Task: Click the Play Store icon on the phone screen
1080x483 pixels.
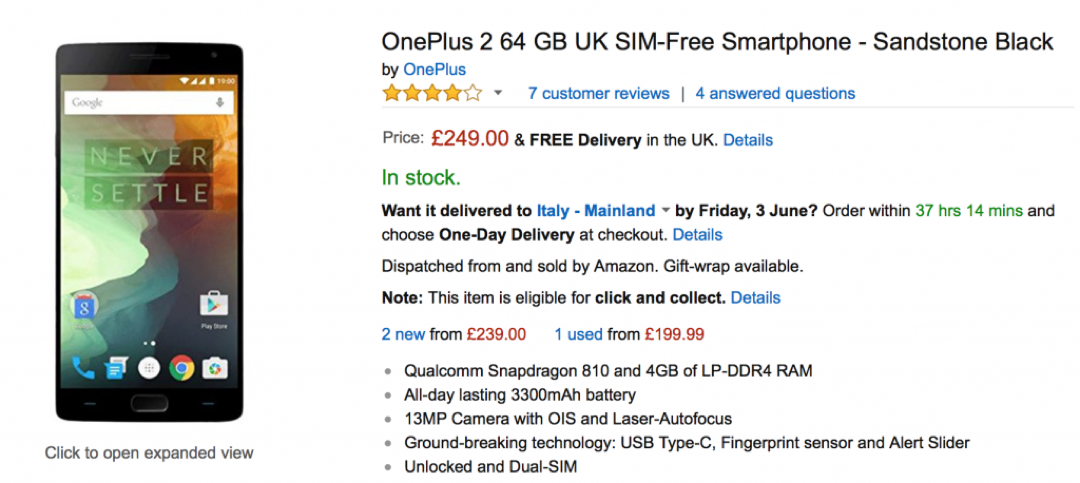Action: (x=213, y=305)
